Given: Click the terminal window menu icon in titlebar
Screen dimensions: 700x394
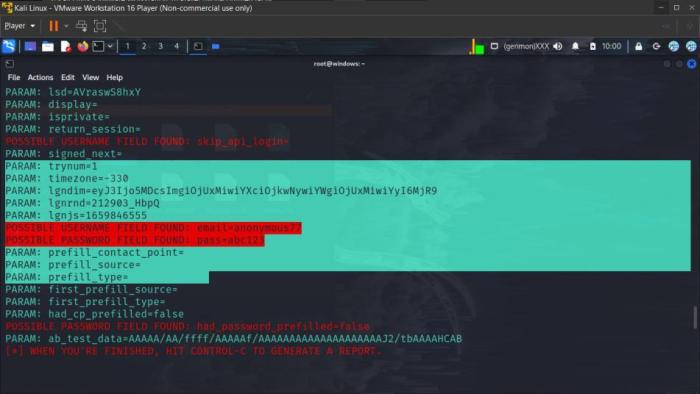Looking at the screenshot, I should click(x=9, y=64).
